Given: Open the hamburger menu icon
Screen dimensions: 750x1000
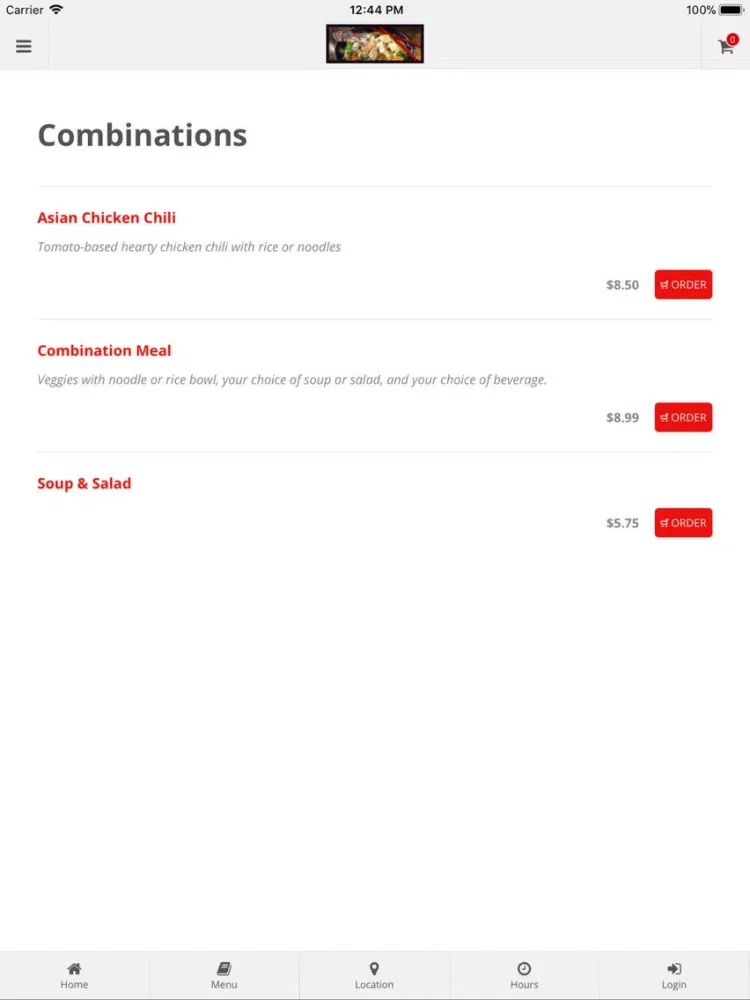Looking at the screenshot, I should (x=24, y=47).
